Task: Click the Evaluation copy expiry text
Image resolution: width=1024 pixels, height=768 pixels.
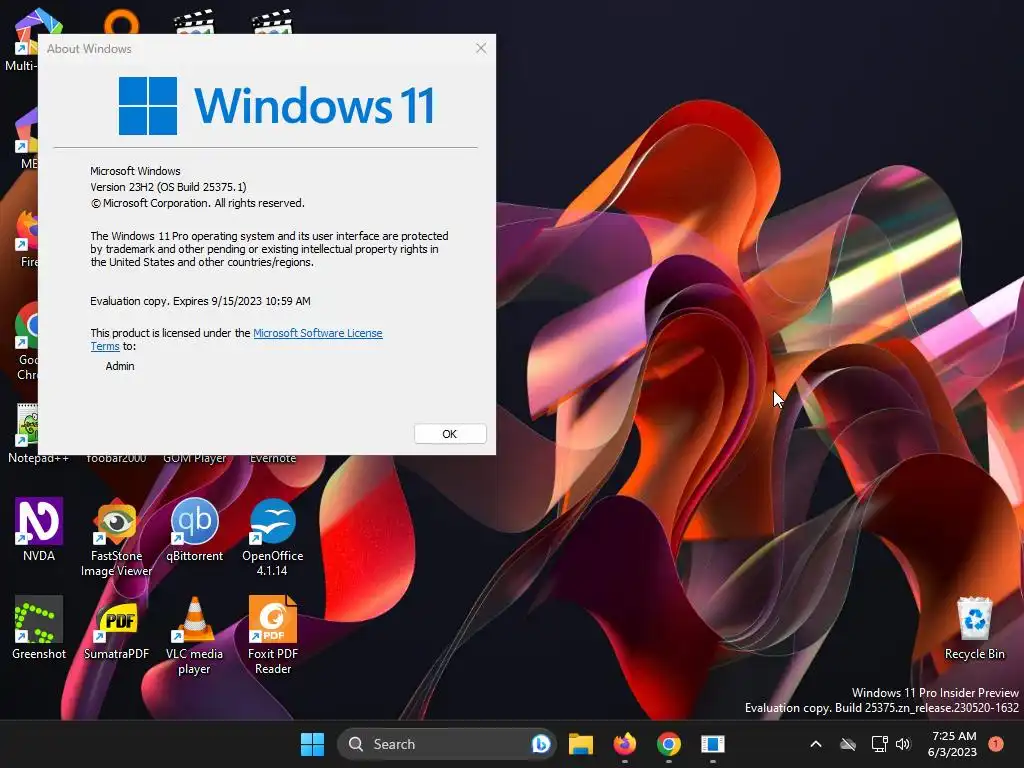Action: pos(200,301)
